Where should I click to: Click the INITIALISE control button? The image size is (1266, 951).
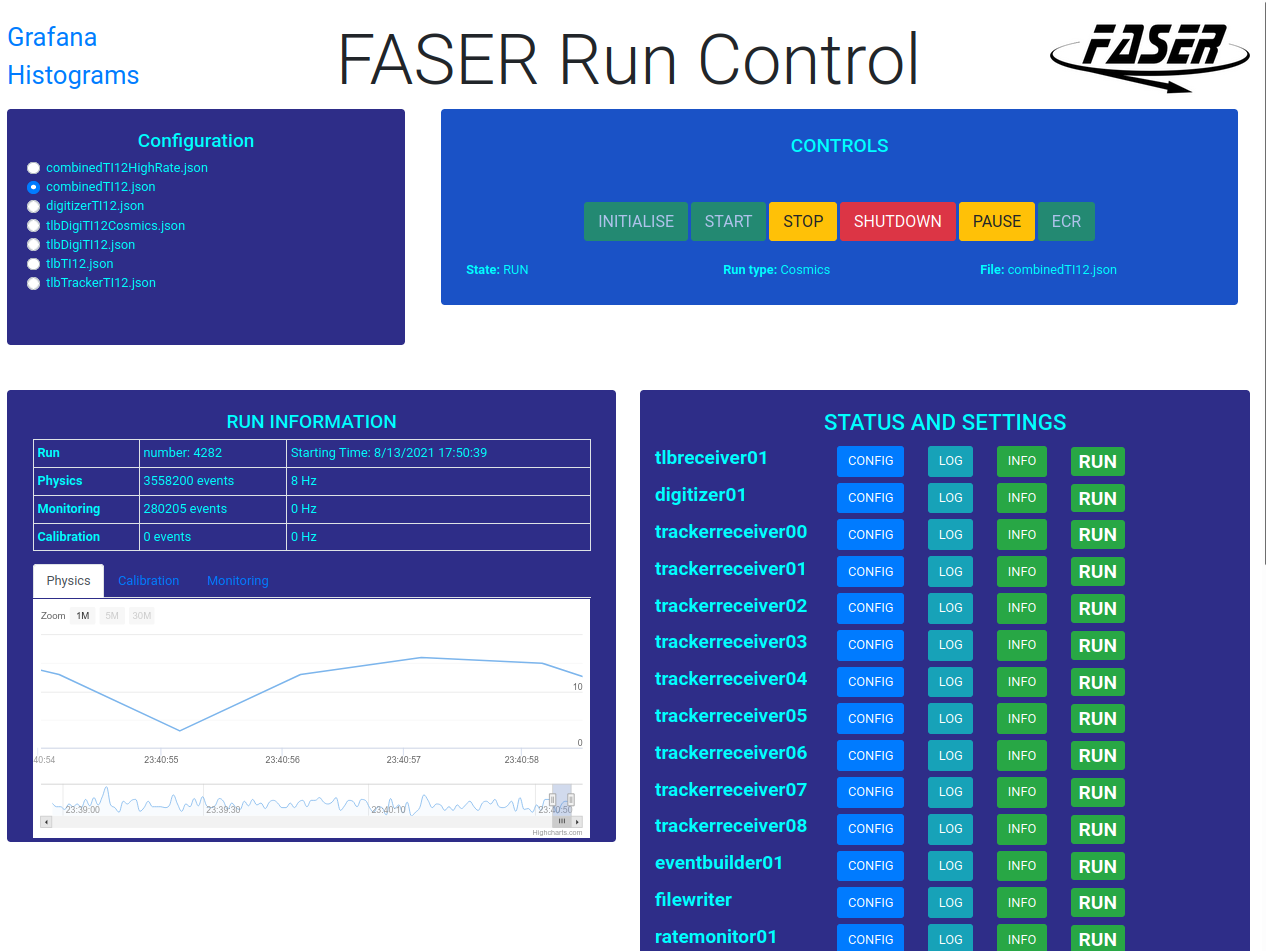(x=636, y=221)
